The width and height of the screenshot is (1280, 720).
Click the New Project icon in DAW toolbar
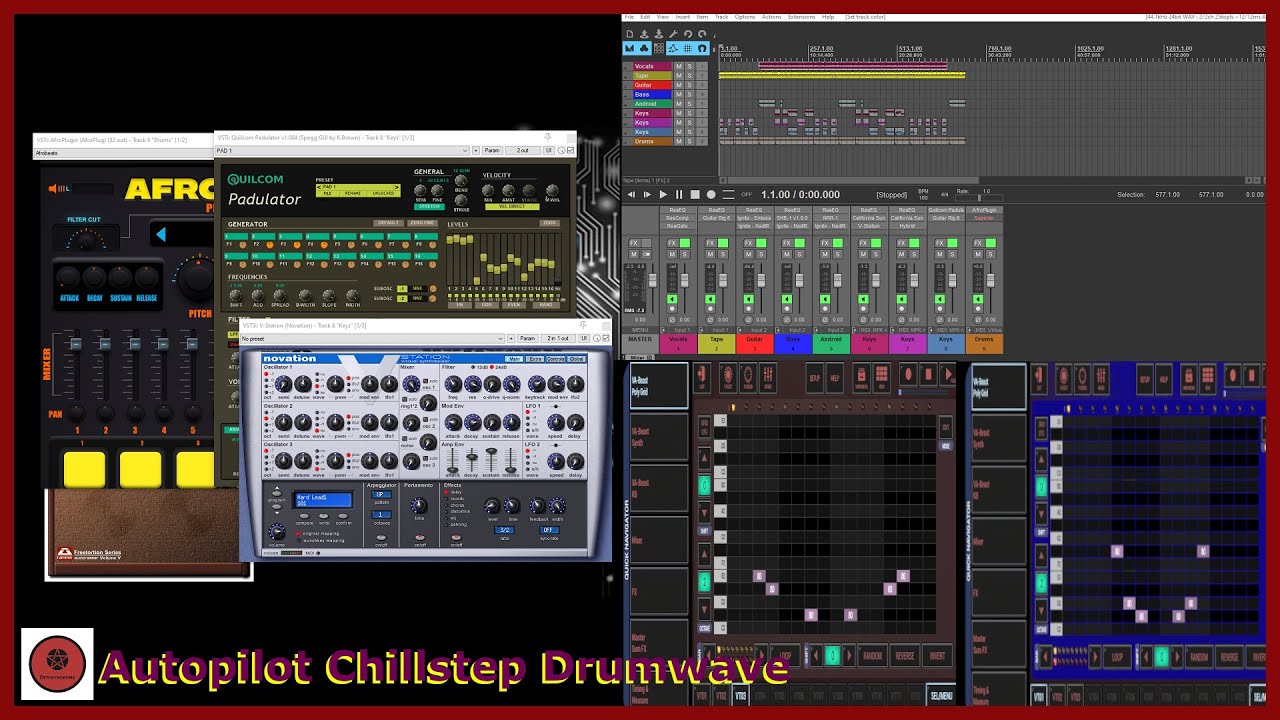click(630, 34)
